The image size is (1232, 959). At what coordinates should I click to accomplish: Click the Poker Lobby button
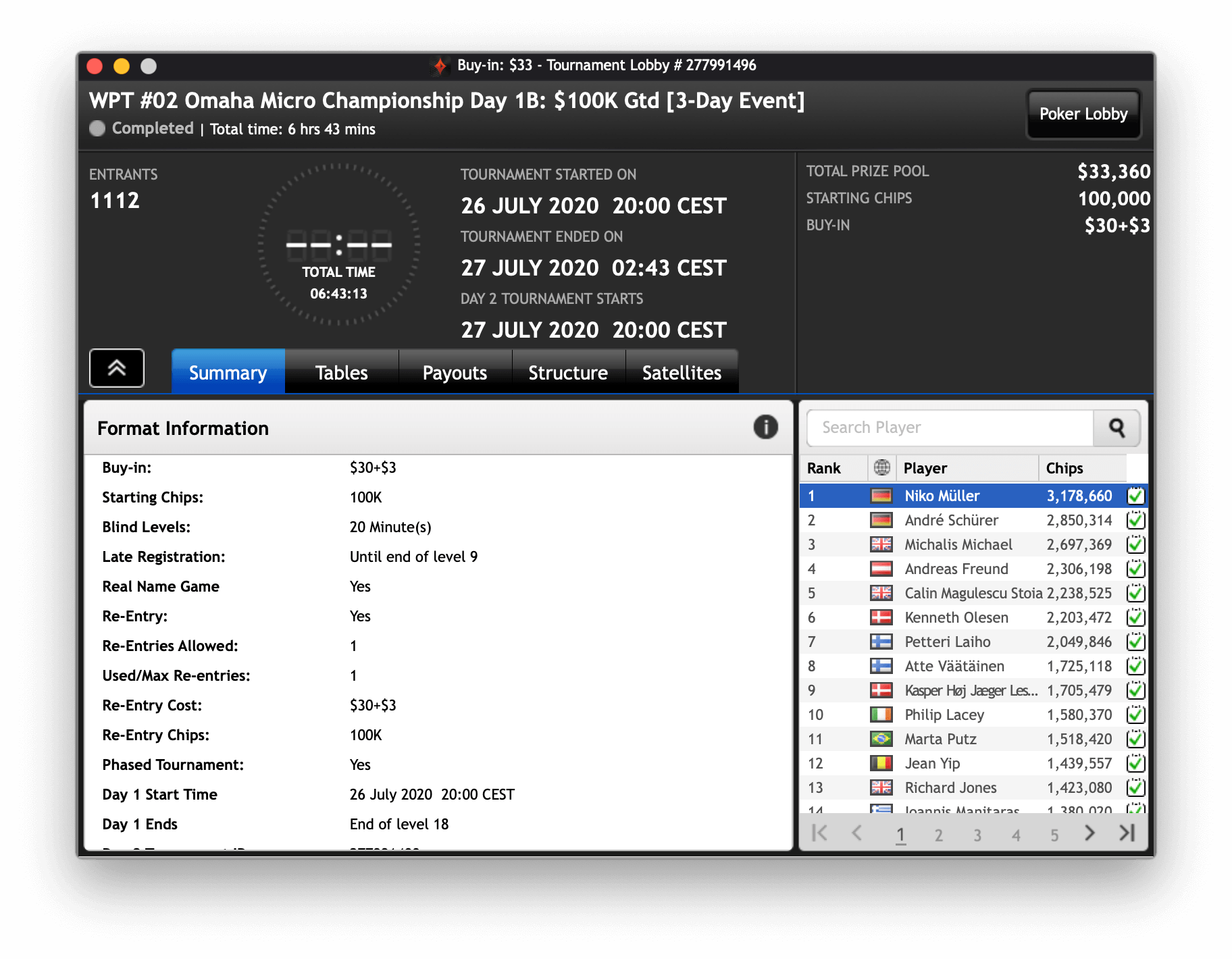1083,114
